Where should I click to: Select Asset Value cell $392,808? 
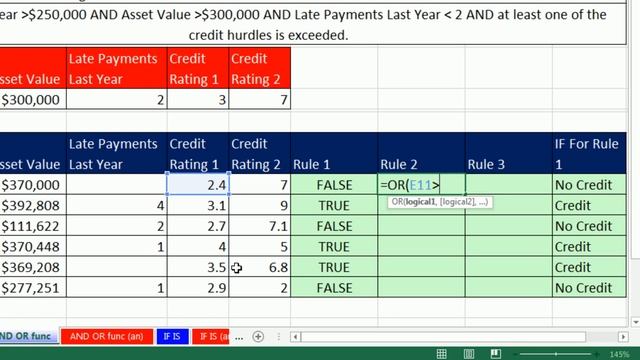(33, 205)
